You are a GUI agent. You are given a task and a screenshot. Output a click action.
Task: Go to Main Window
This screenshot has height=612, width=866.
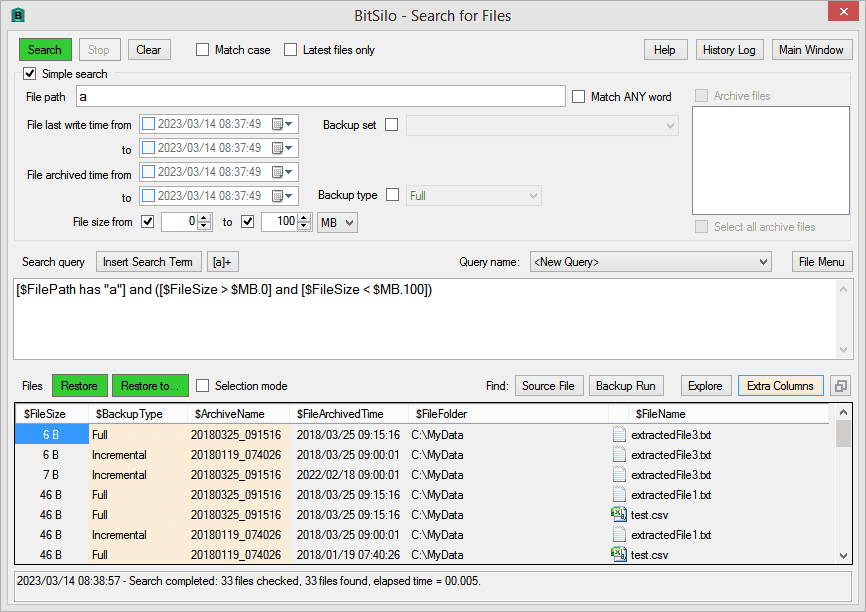tap(811, 50)
